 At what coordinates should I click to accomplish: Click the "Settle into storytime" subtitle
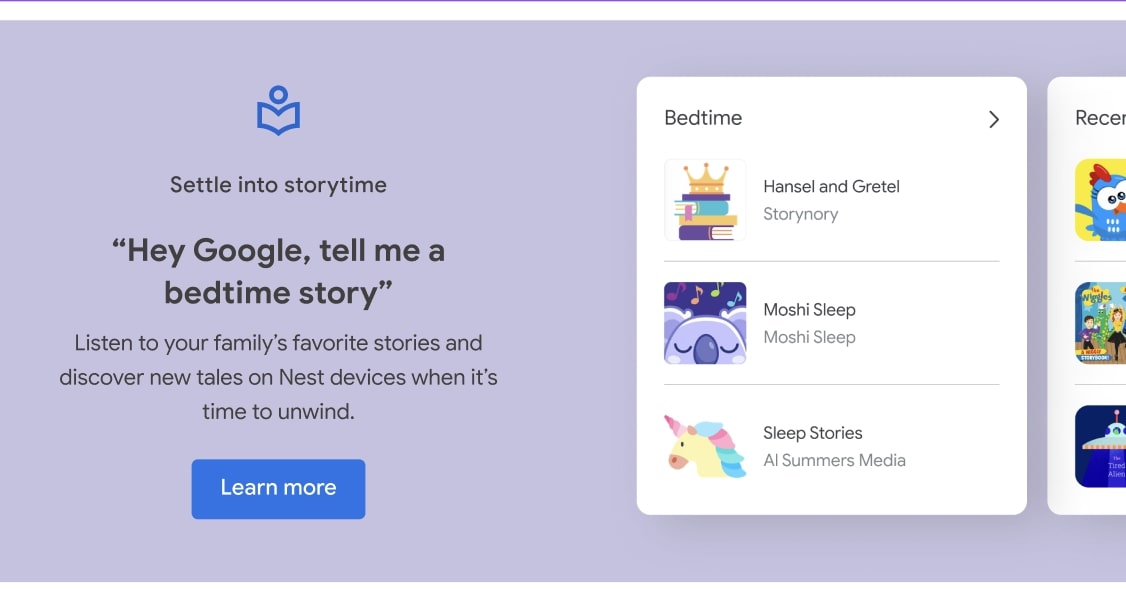click(278, 184)
